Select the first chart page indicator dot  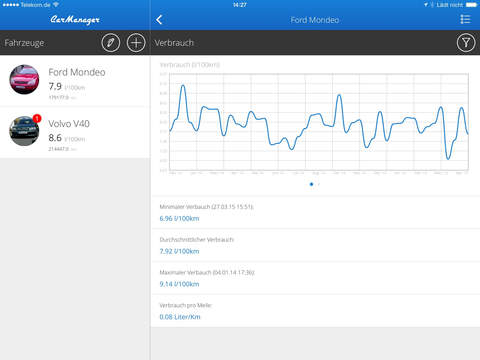(x=311, y=184)
